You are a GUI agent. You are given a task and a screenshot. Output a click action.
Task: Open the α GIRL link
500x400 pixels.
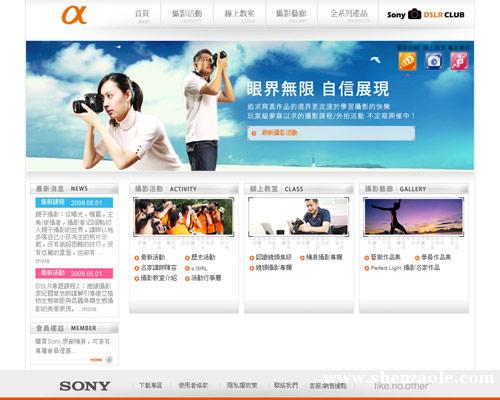coord(199,268)
